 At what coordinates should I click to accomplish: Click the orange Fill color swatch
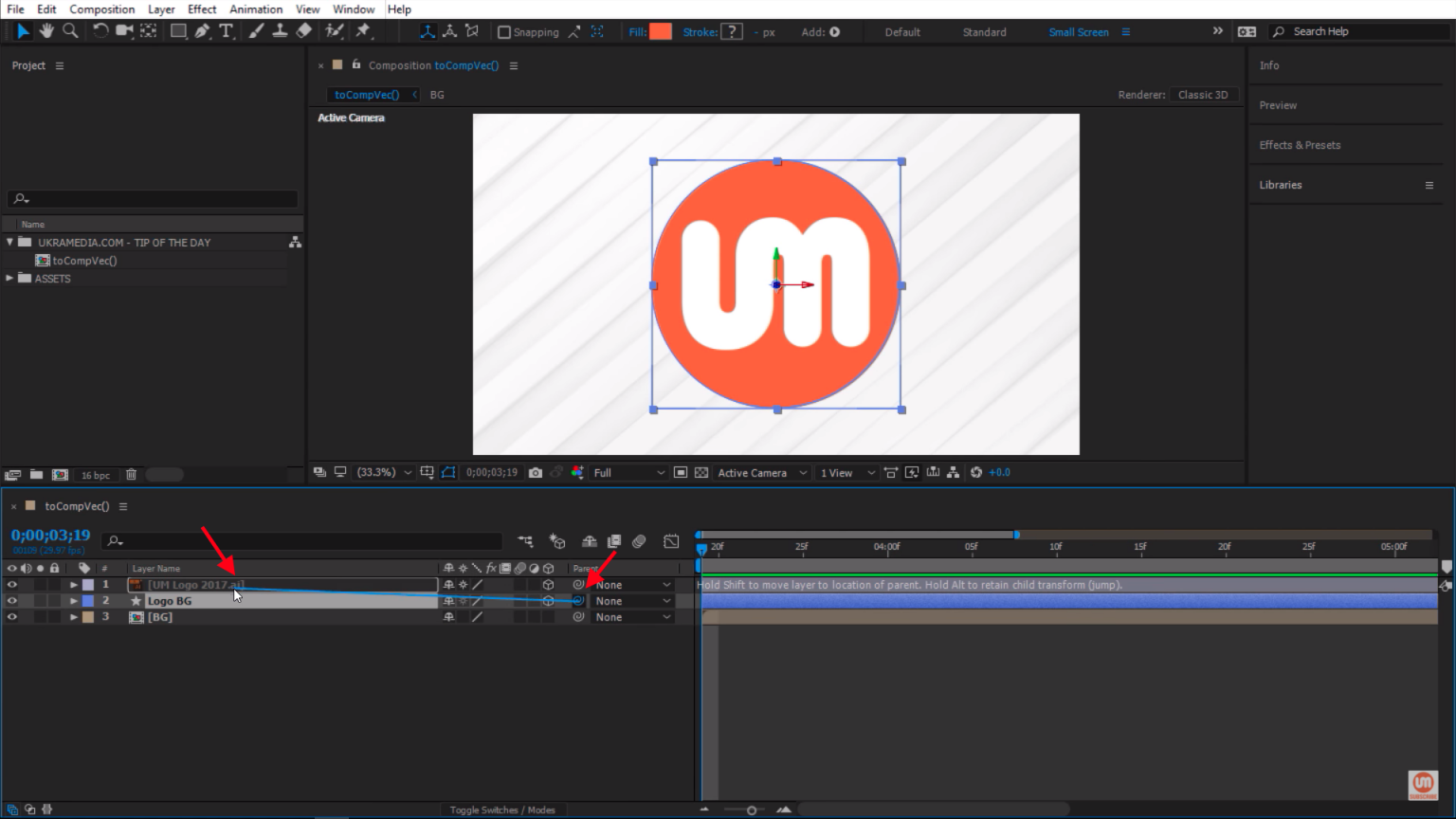661,32
